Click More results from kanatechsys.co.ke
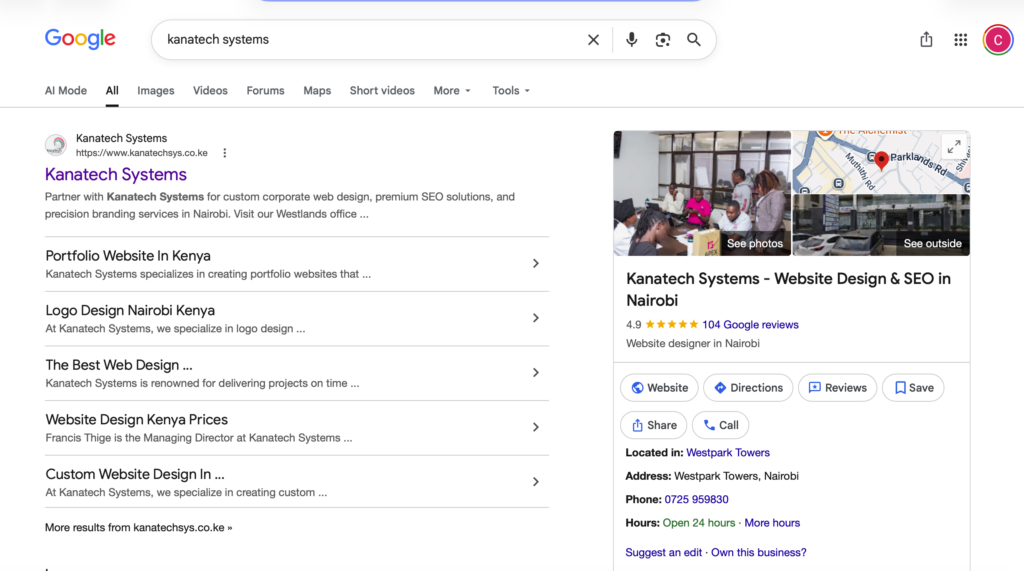 (x=138, y=527)
